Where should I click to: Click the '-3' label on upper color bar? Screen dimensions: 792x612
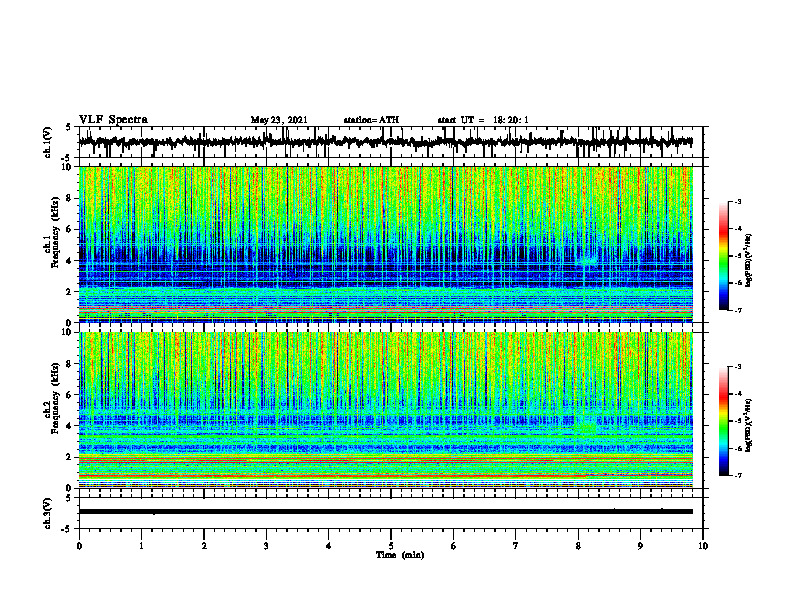click(738, 201)
